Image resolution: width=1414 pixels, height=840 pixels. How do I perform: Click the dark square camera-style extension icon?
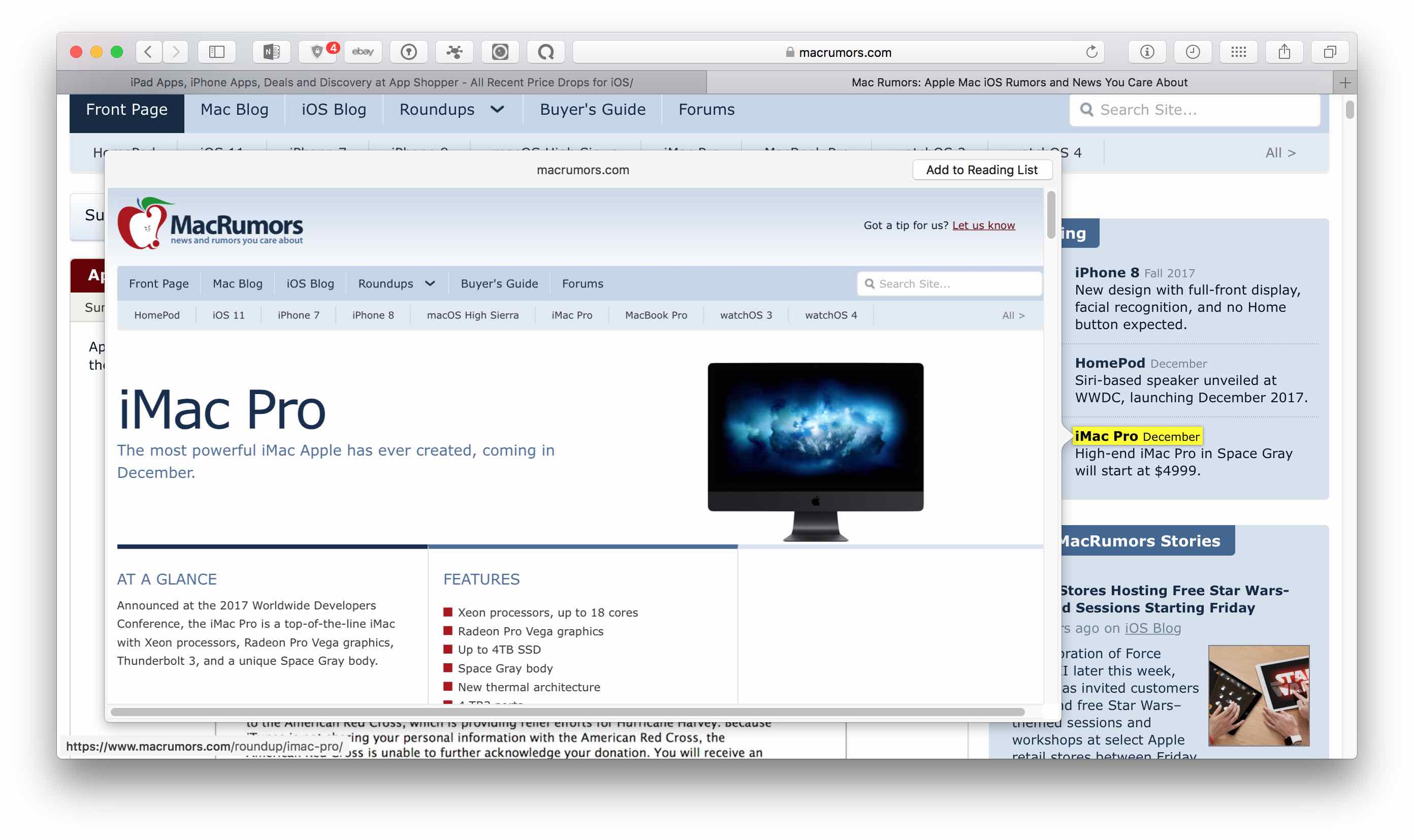tap(500, 52)
